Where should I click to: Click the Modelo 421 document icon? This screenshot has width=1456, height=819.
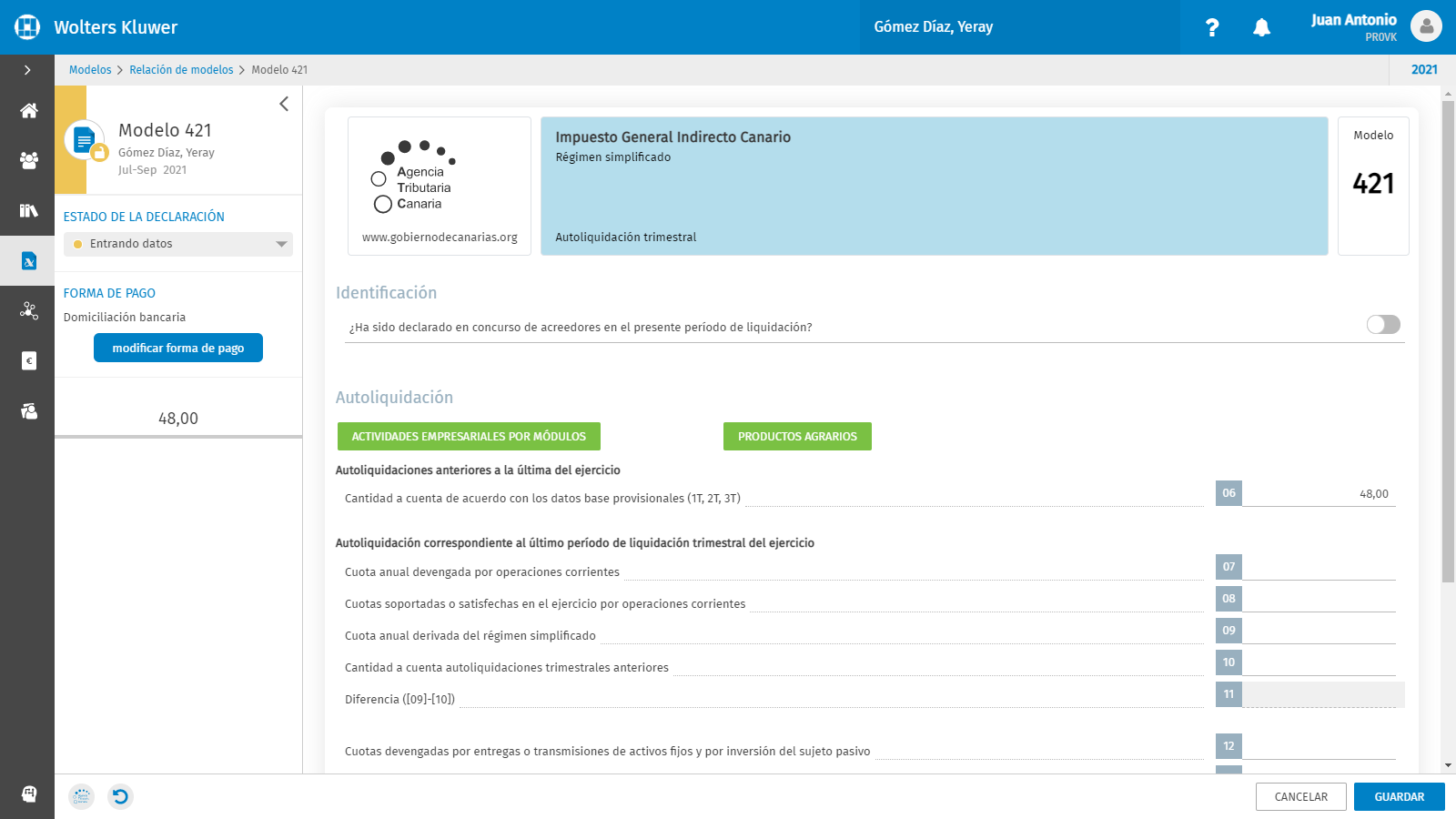85,140
